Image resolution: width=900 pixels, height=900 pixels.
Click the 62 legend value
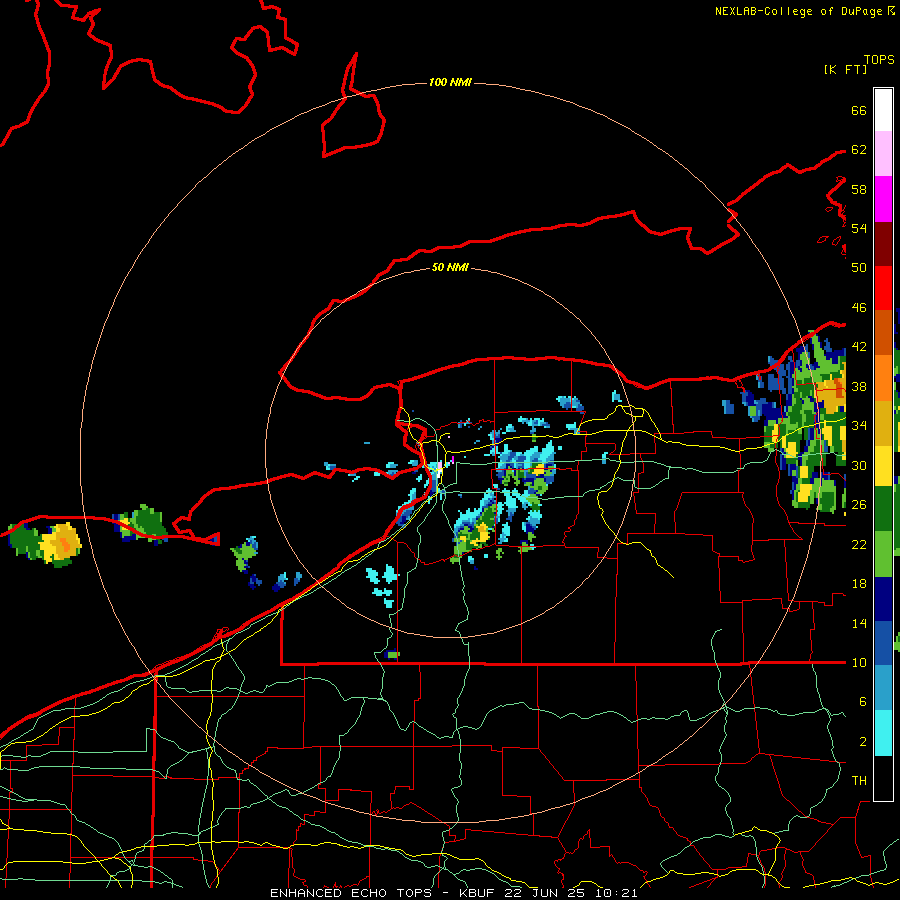[x=859, y=150]
